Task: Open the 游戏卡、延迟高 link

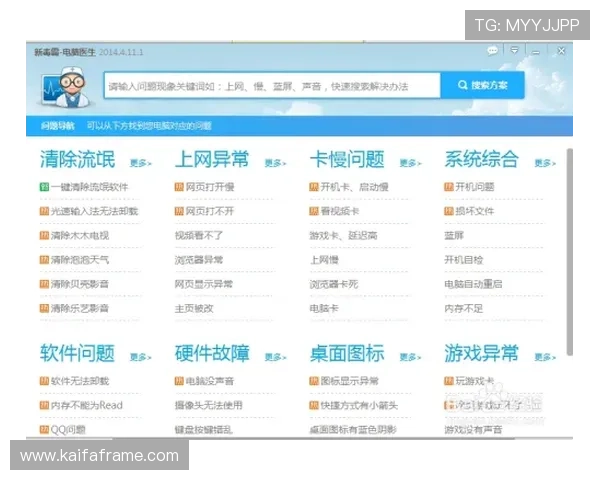Action: (343, 235)
